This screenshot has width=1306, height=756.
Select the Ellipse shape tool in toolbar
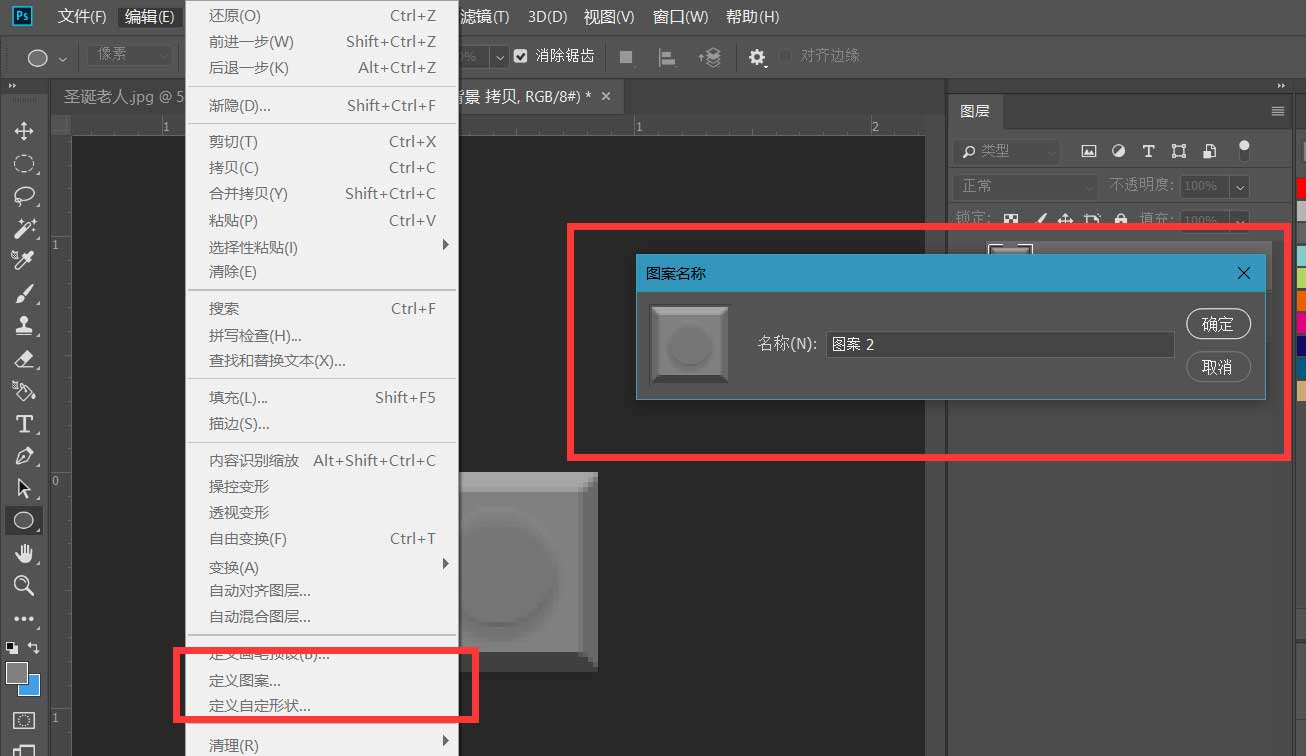24,520
